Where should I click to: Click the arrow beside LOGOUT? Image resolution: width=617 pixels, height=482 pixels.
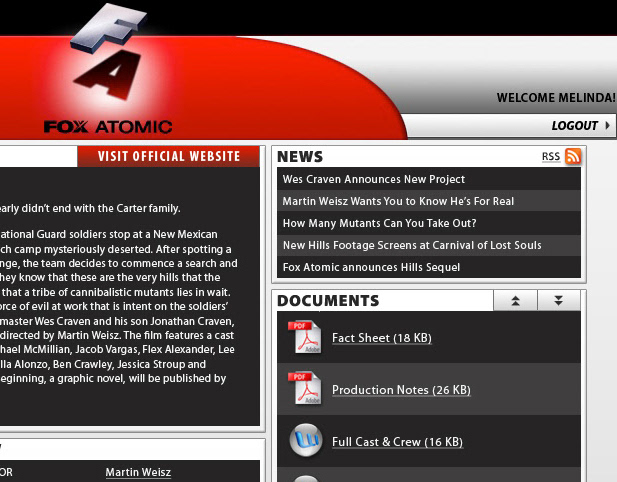608,126
